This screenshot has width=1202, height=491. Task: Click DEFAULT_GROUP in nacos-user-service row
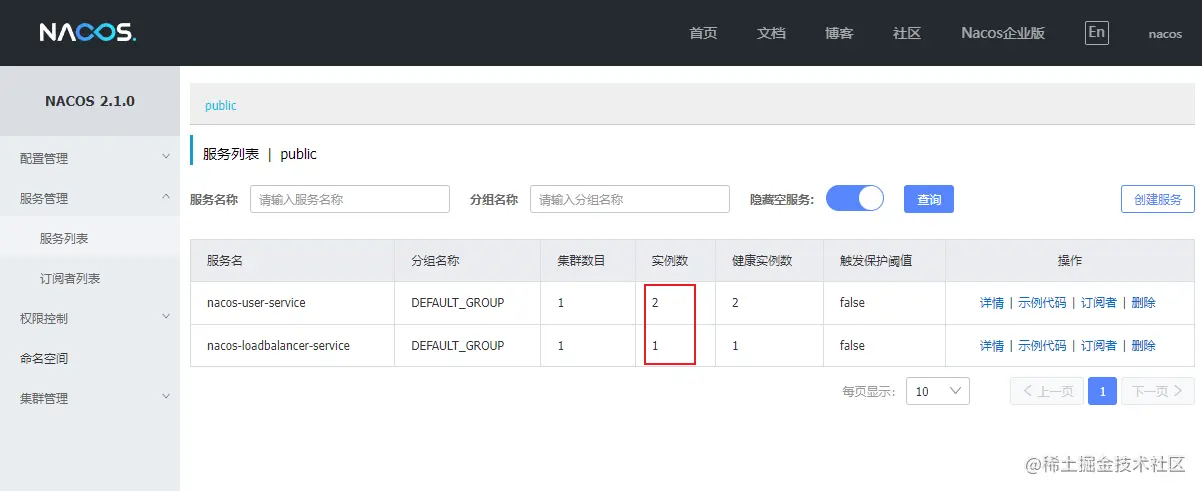point(458,302)
